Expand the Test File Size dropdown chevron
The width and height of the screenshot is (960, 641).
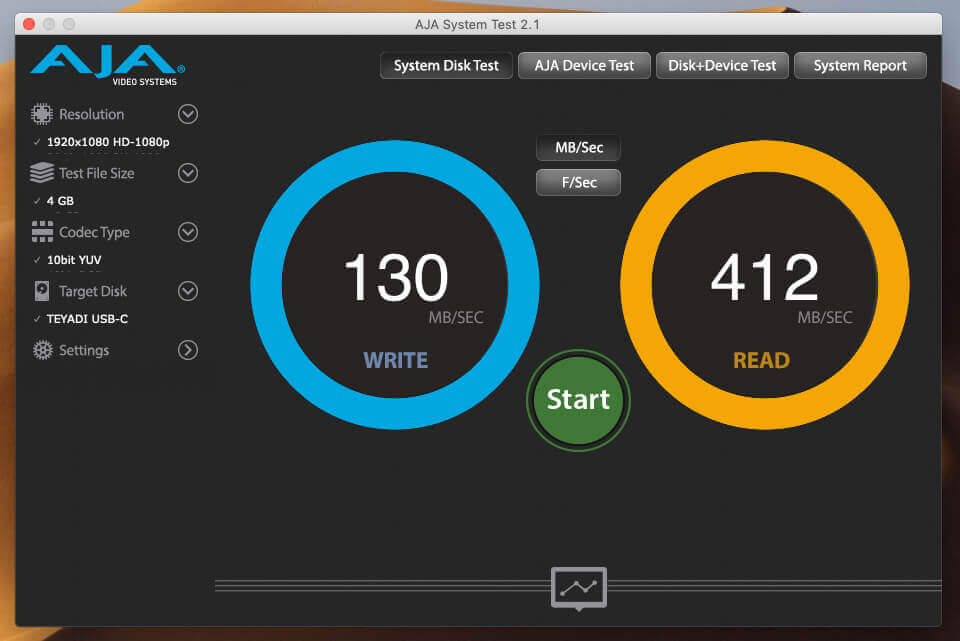(188, 173)
